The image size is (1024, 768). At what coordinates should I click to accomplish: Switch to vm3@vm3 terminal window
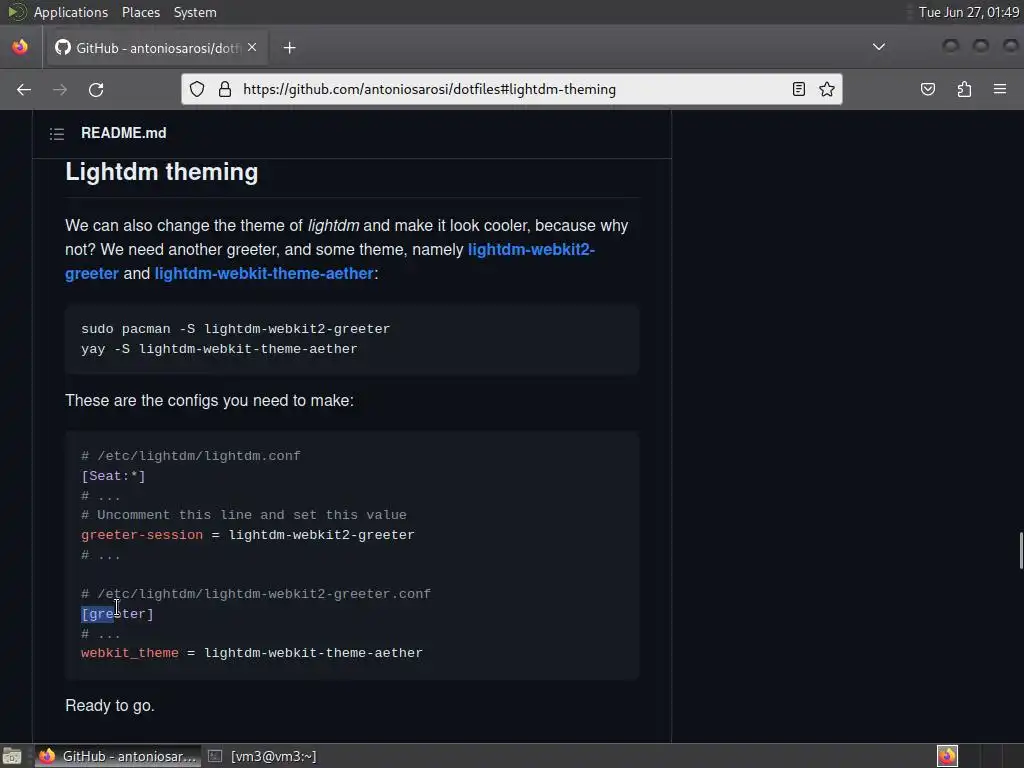point(263,756)
